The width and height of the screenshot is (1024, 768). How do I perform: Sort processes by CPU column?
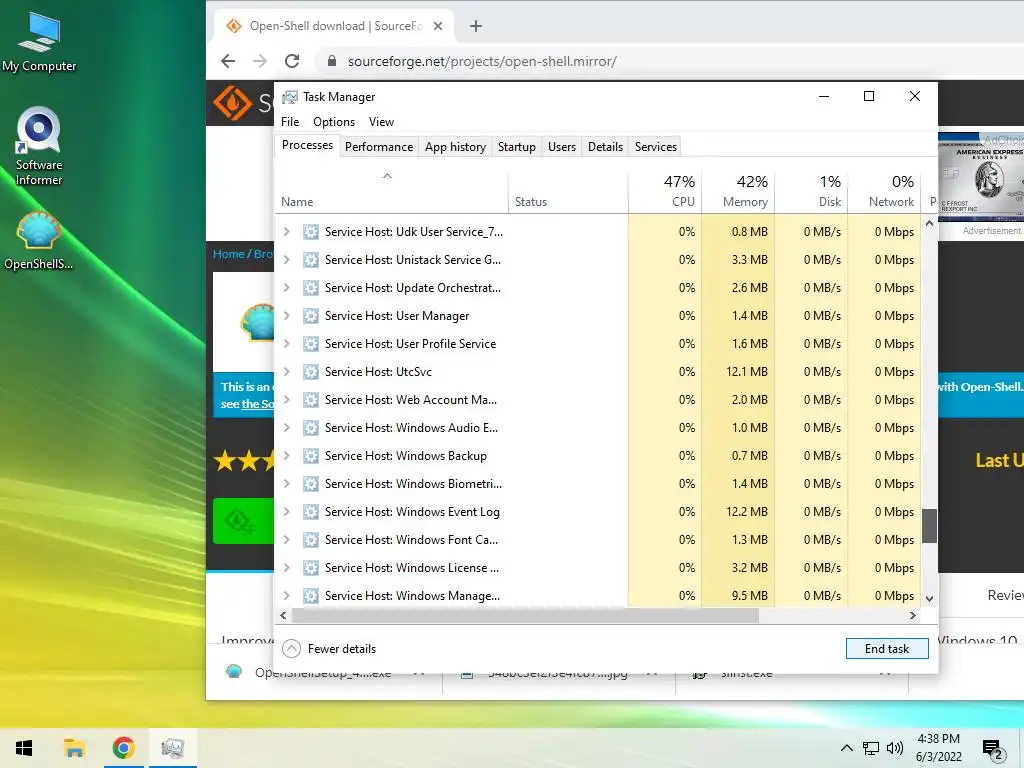click(x=665, y=193)
